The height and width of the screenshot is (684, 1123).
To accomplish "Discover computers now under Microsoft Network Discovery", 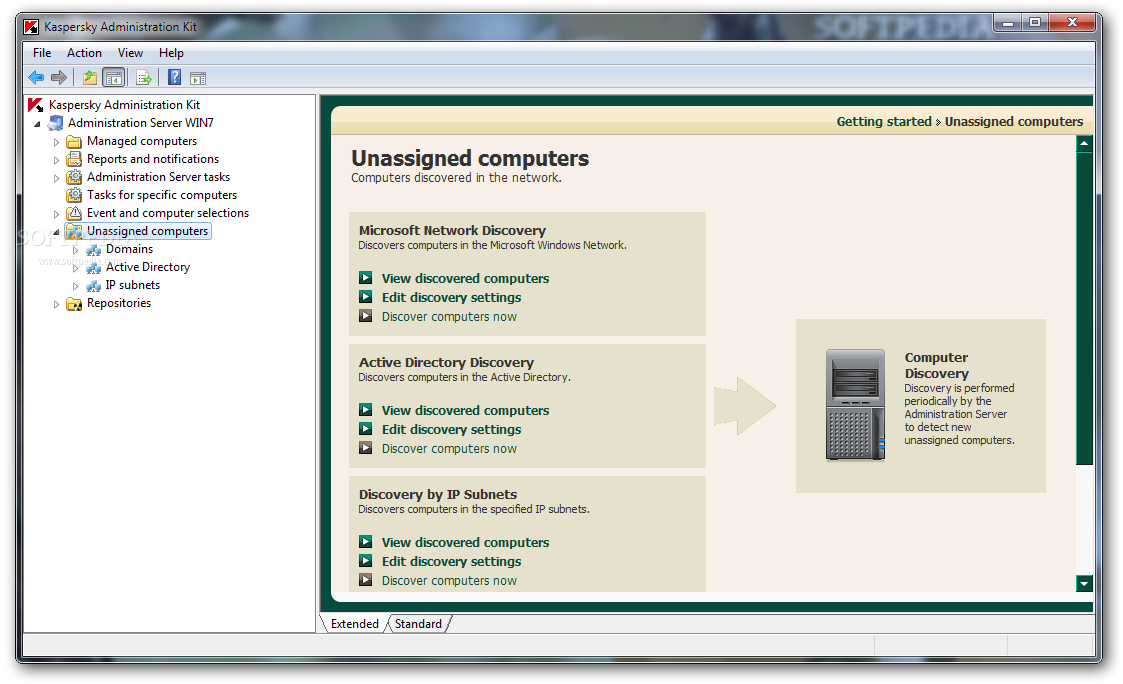I will coord(449,317).
